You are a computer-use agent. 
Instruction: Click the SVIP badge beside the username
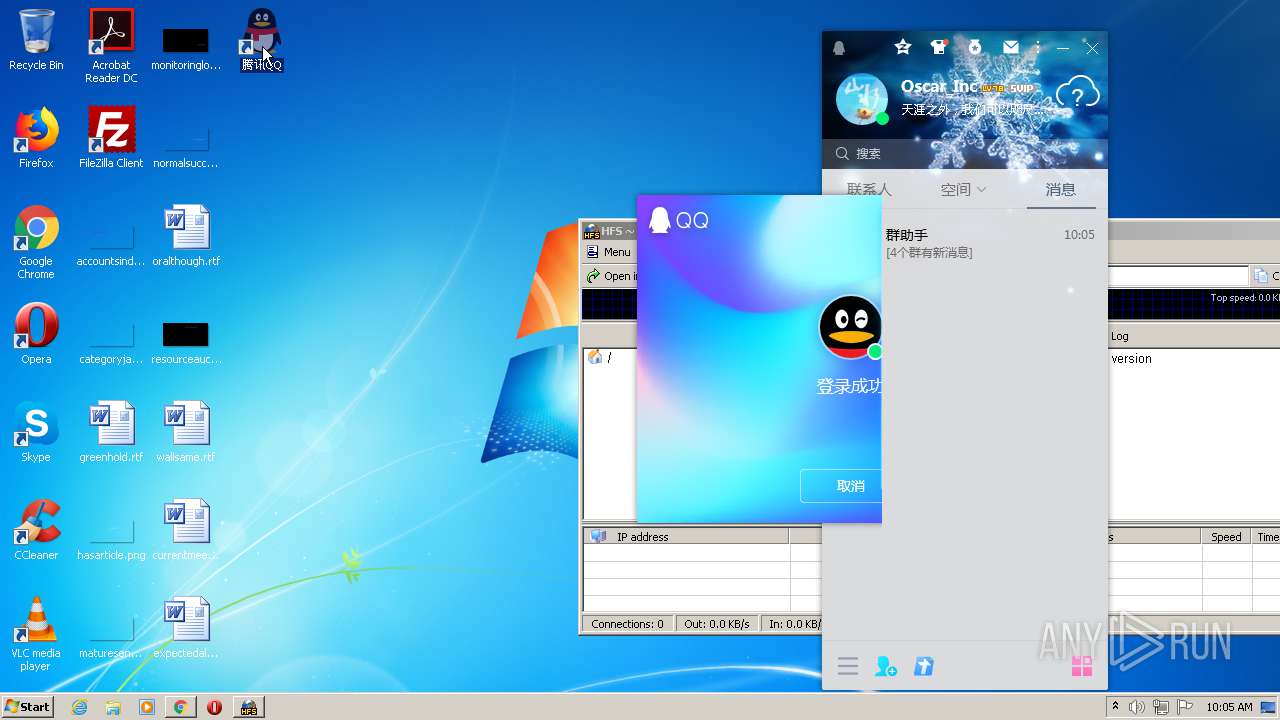coord(1021,88)
